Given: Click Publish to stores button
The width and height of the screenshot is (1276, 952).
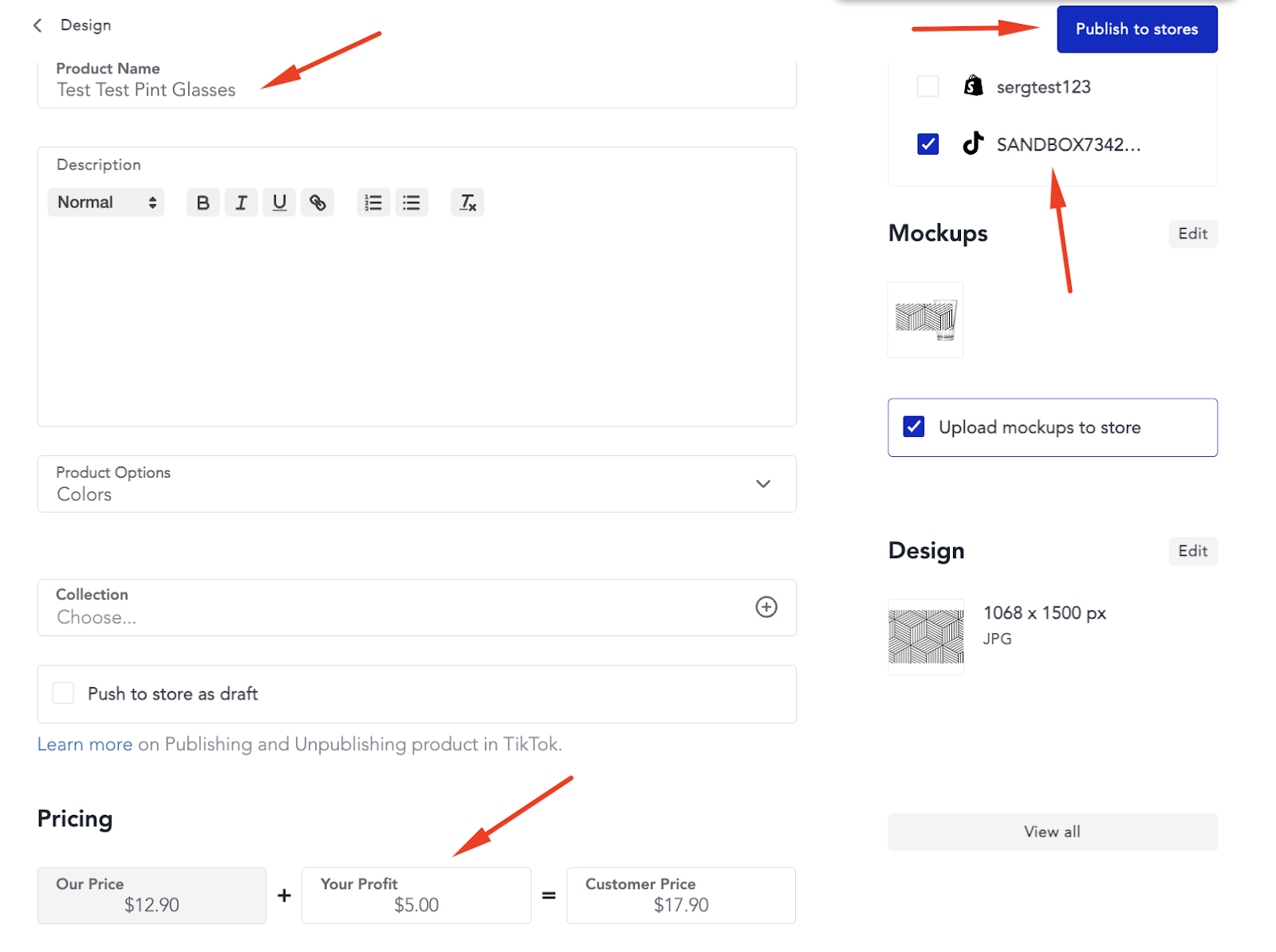Looking at the screenshot, I should [x=1136, y=30].
